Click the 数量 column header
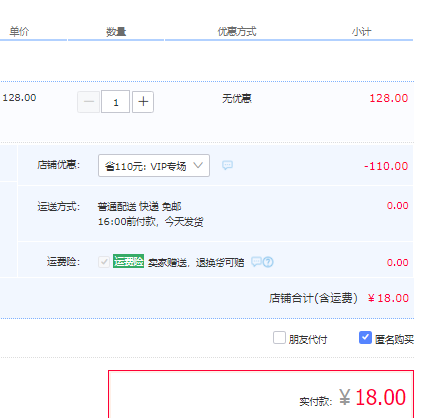 click(116, 32)
